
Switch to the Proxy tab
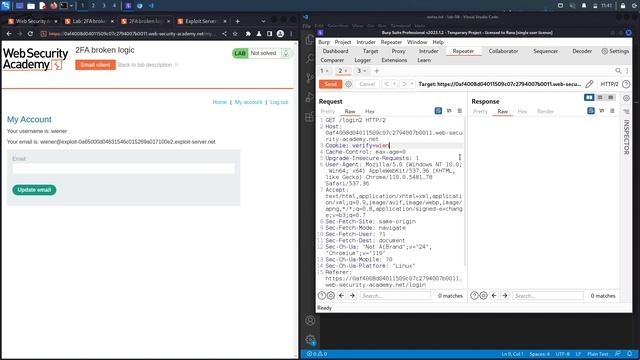click(x=398, y=51)
